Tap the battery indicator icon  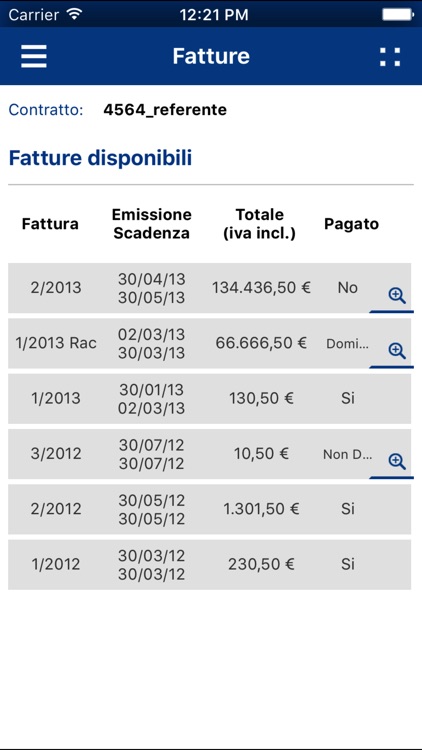coord(398,14)
